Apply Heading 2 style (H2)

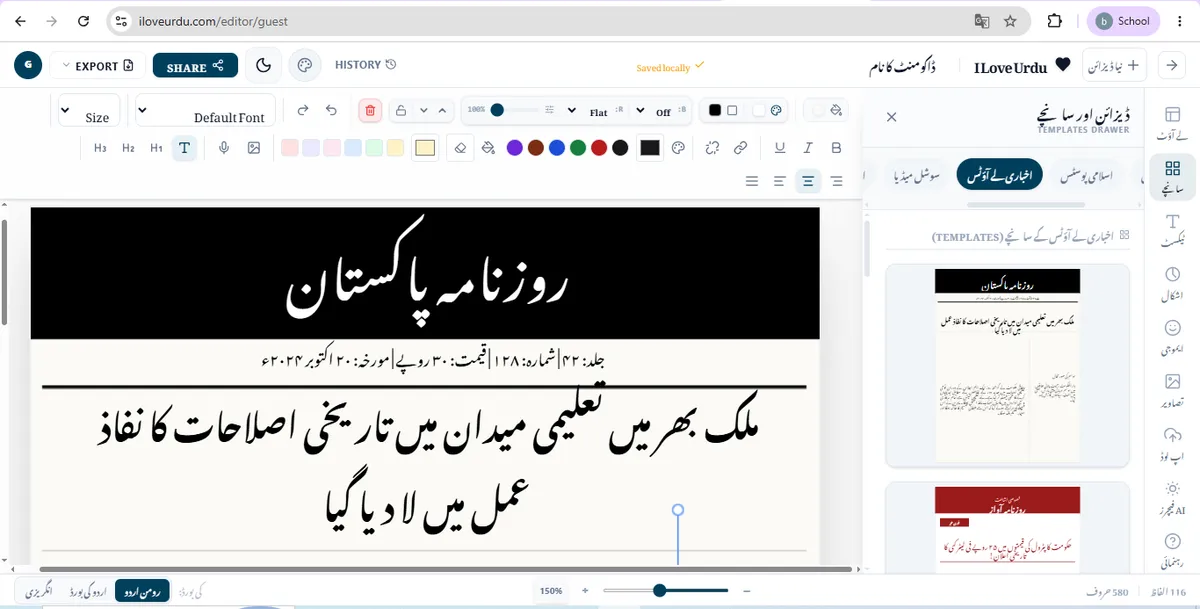tap(128, 148)
